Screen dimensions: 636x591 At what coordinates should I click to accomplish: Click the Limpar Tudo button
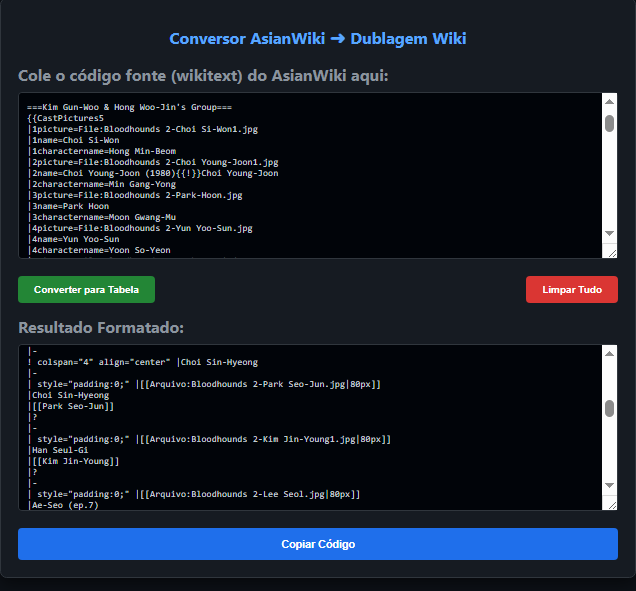[572, 290]
